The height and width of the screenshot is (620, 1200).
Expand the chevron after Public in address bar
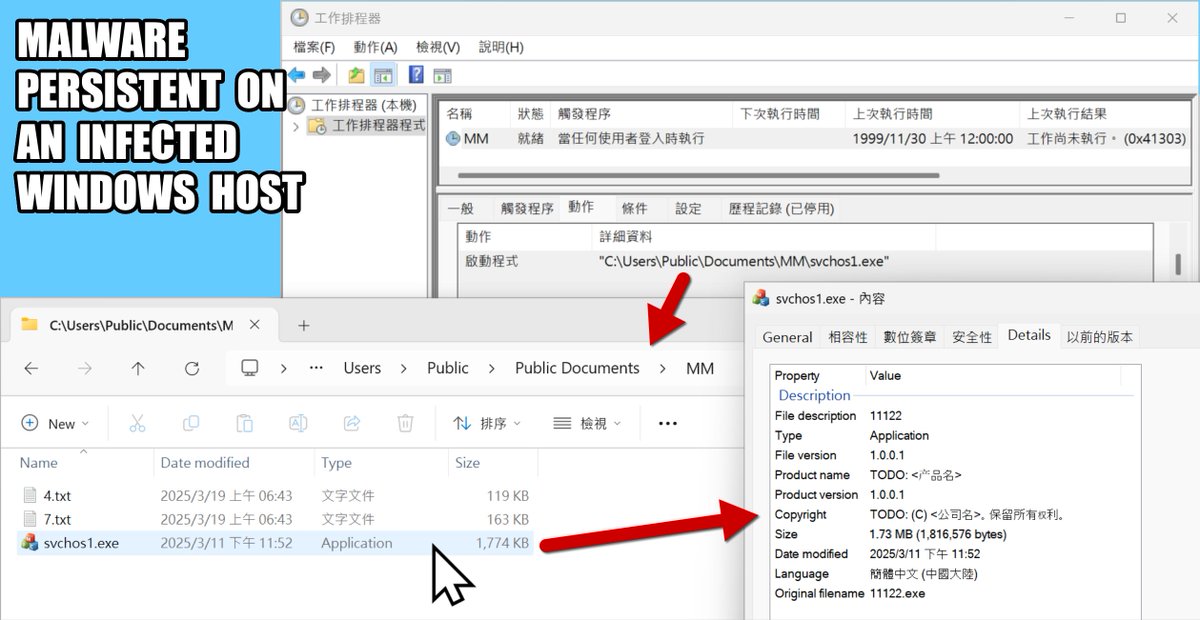pos(492,368)
